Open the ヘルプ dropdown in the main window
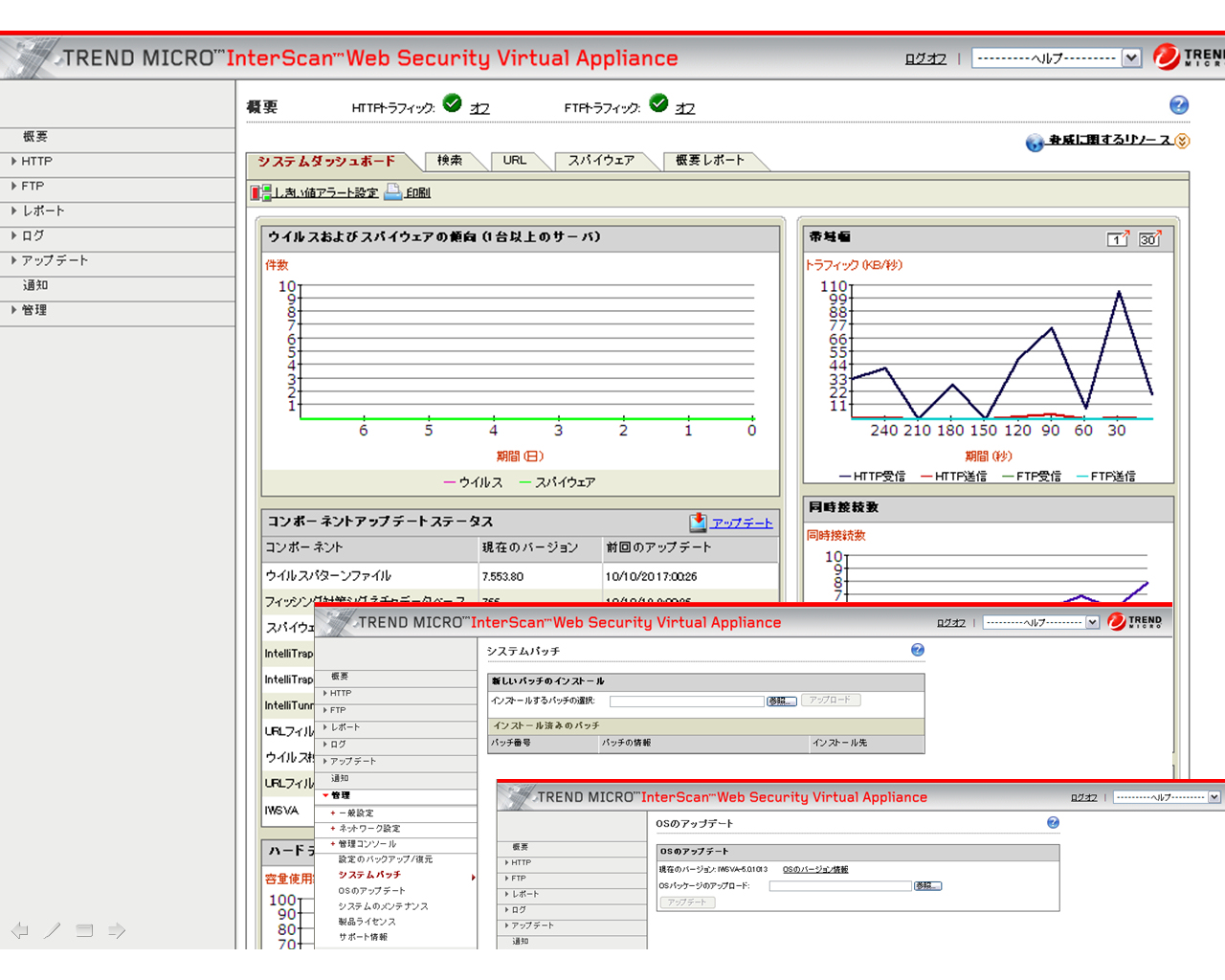This screenshot has height=980, width=1225. pyautogui.click(x=1057, y=58)
